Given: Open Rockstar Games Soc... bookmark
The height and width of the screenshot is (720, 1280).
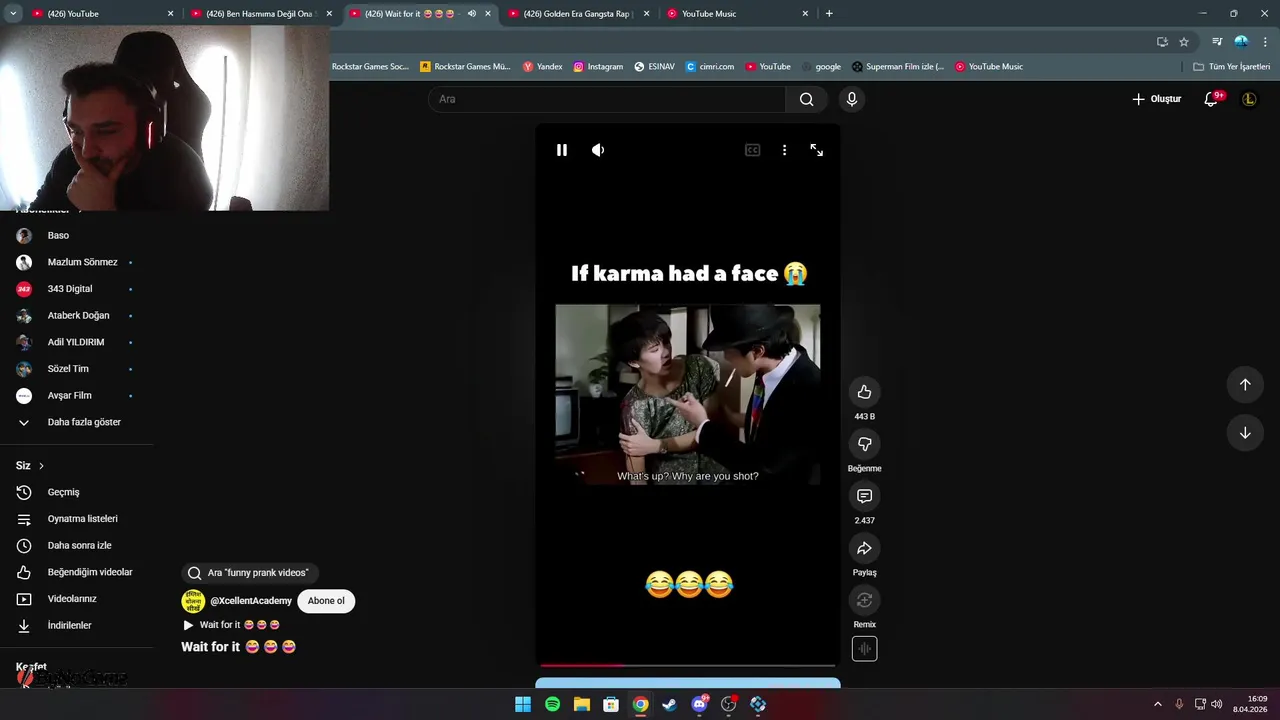Looking at the screenshot, I should click(370, 67).
